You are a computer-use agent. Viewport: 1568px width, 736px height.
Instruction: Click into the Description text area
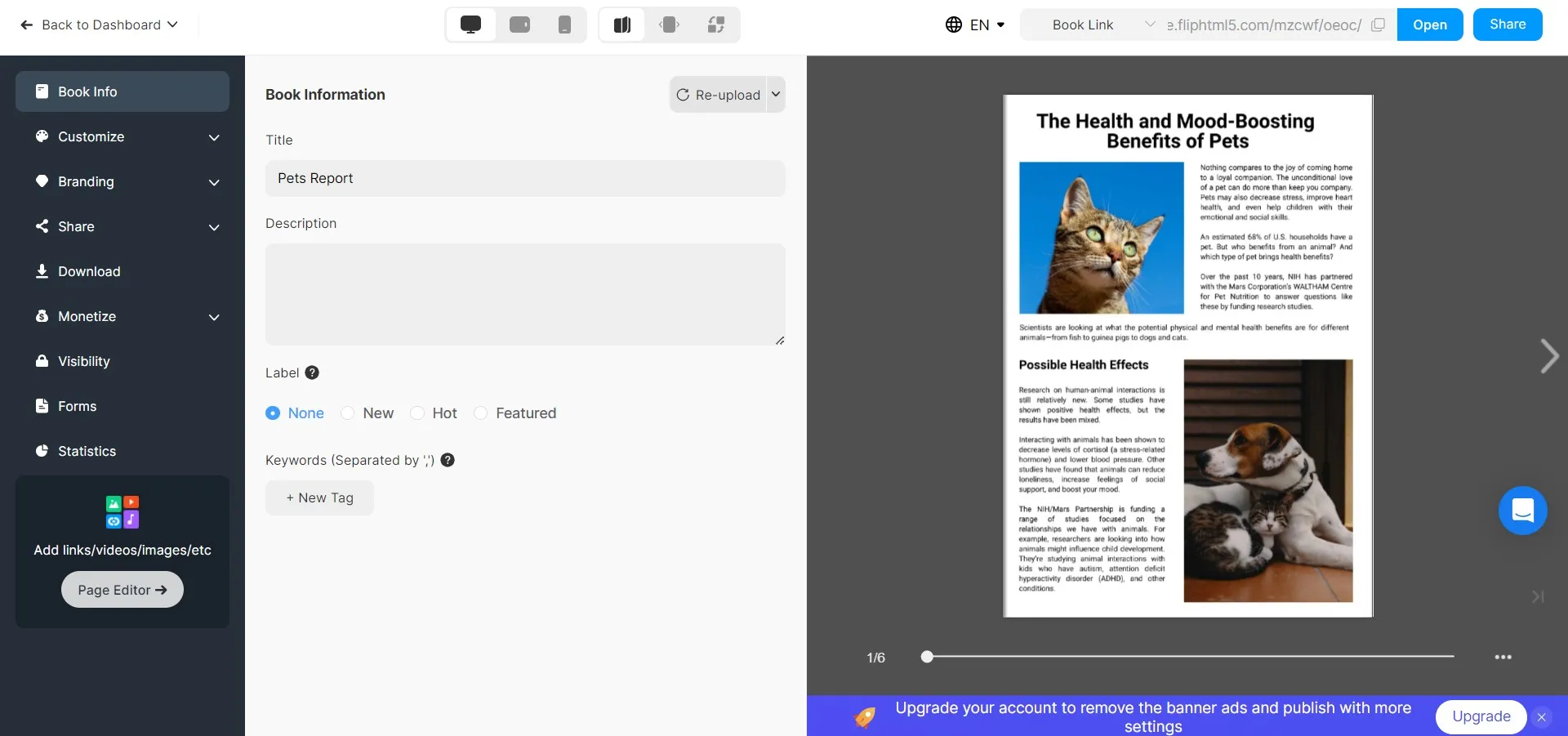pyautogui.click(x=525, y=294)
